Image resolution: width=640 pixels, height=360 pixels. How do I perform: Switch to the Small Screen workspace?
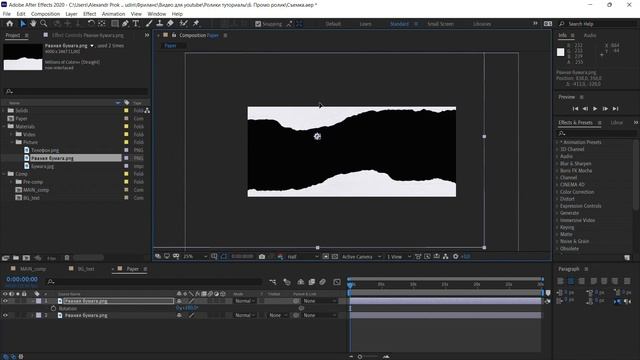tap(440, 24)
